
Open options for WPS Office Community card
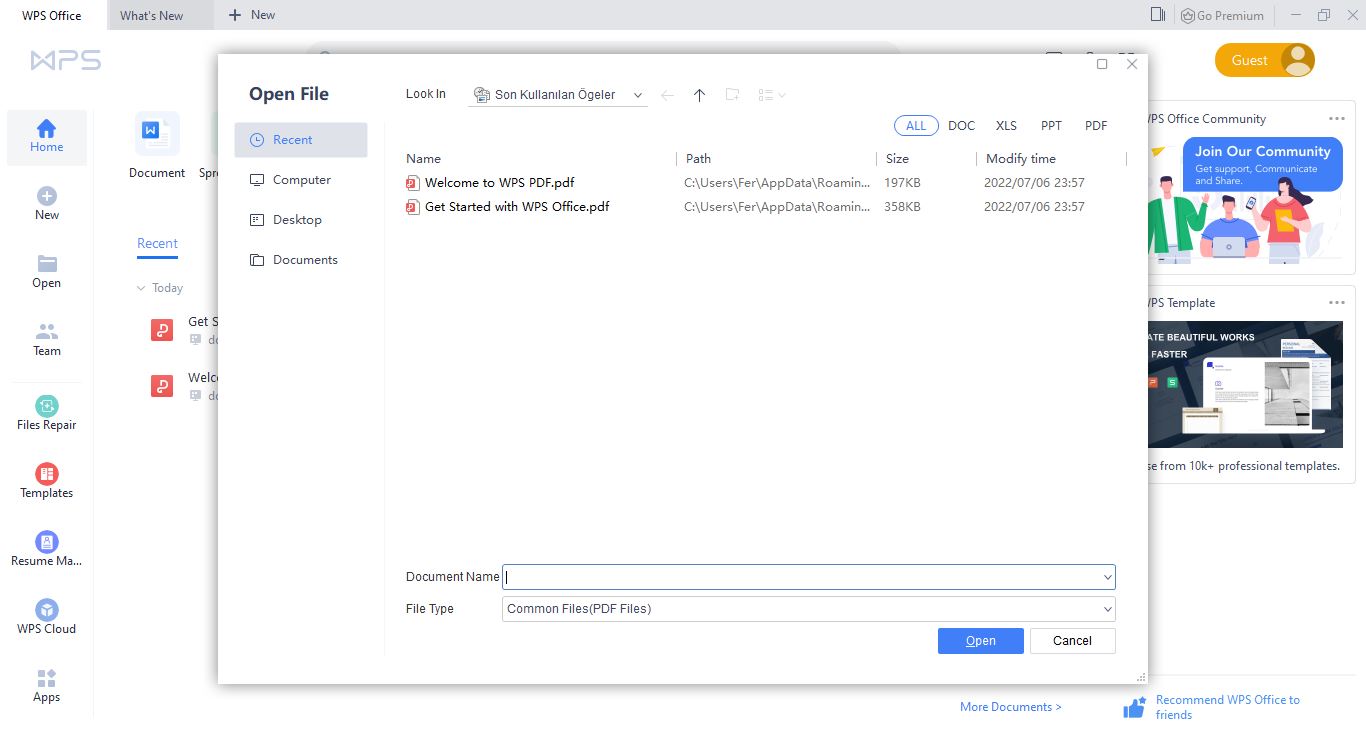coord(1337,118)
